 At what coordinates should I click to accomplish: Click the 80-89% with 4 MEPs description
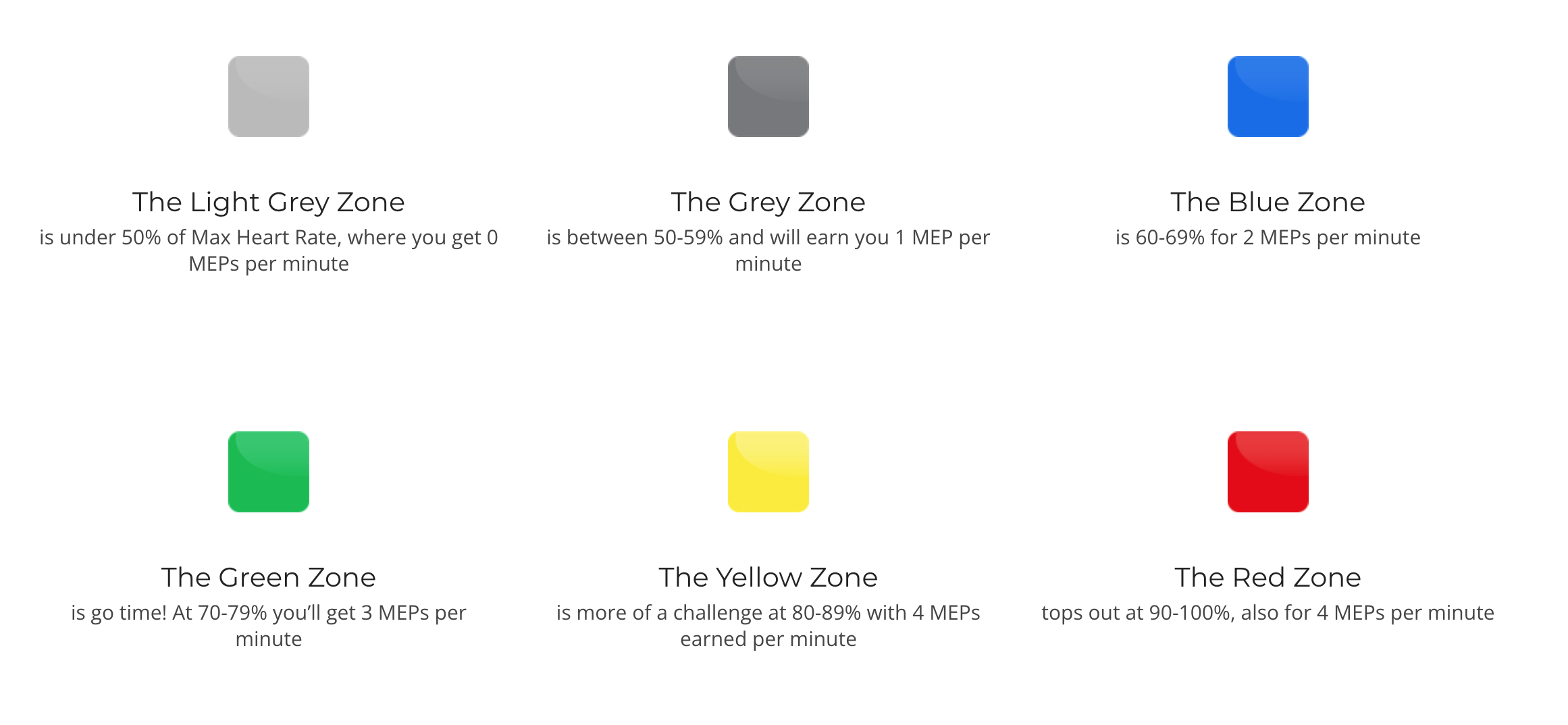click(768, 613)
